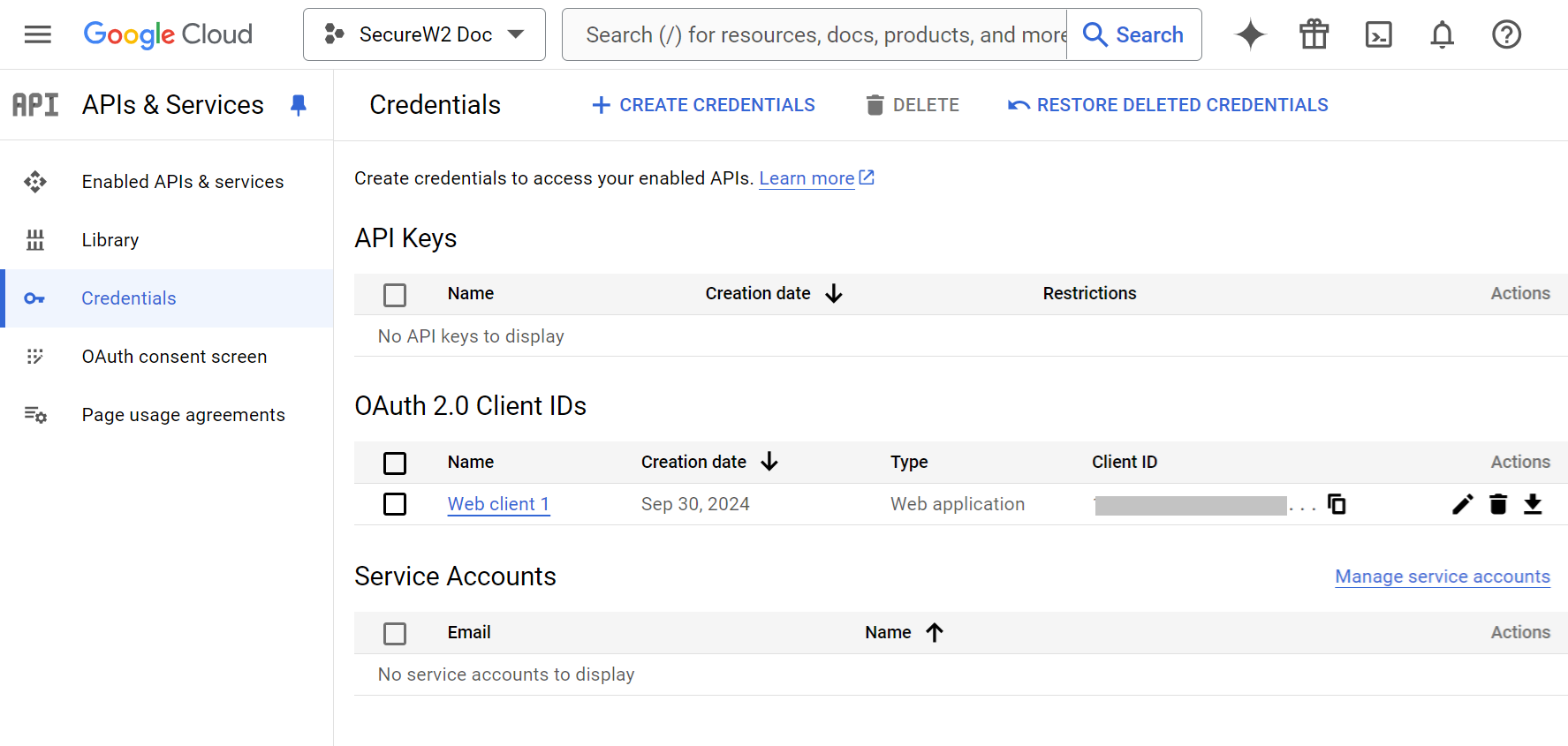Click the Manage service accounts link
The width and height of the screenshot is (1568, 746).
click(1442, 576)
